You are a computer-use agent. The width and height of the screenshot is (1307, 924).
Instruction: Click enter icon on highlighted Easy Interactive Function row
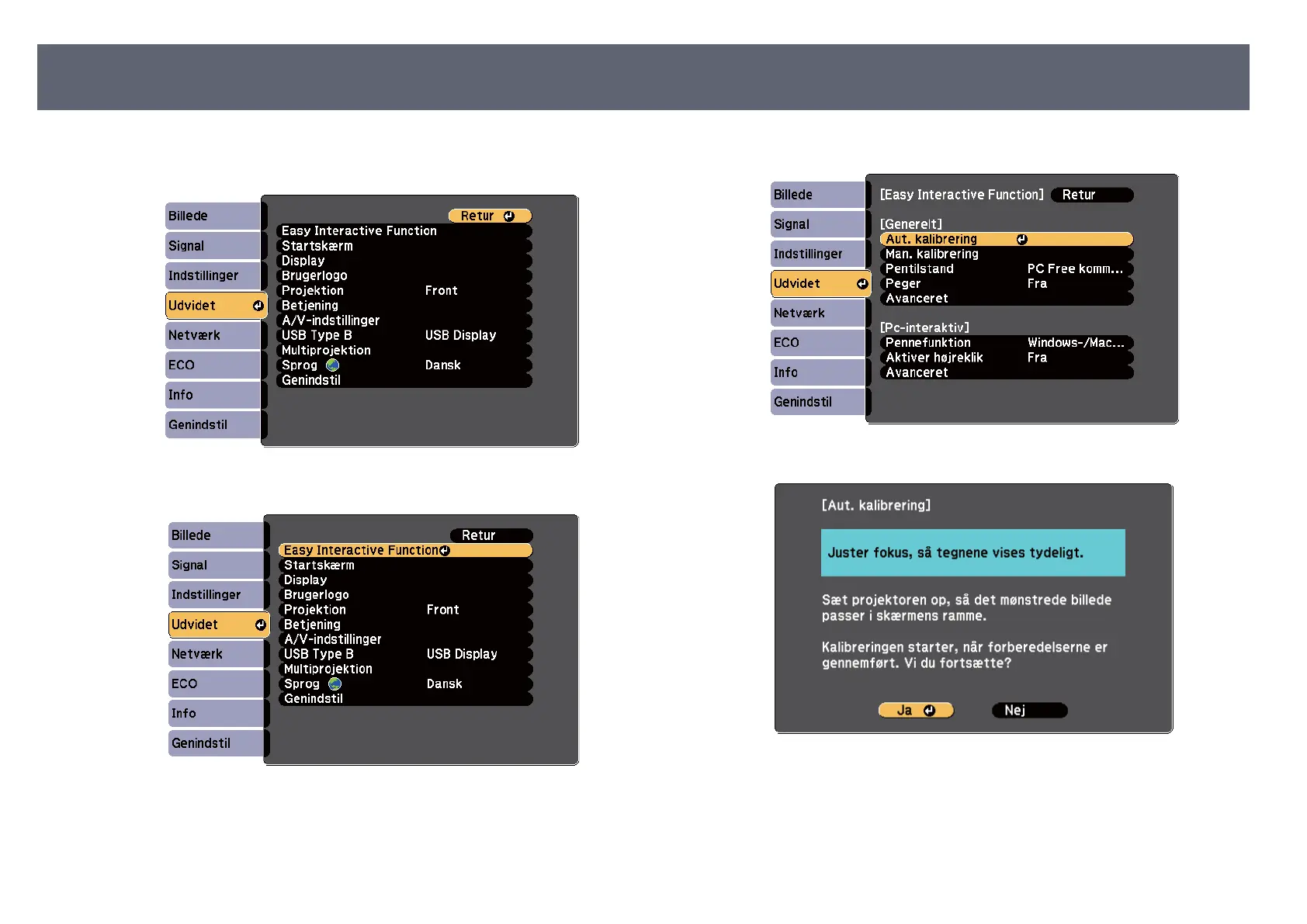click(445, 551)
